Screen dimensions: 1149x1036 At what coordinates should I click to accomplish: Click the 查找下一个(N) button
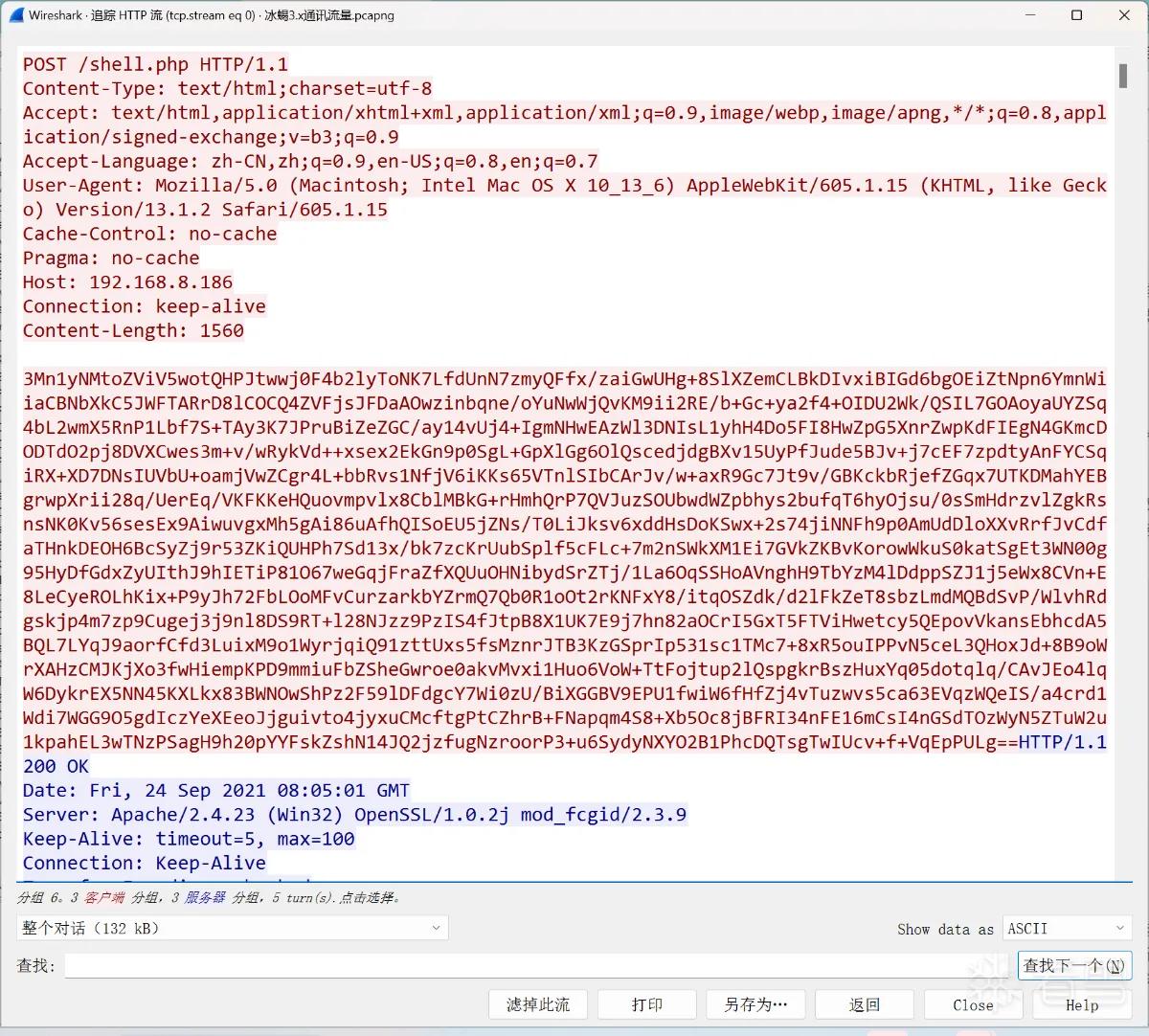tap(1074, 965)
